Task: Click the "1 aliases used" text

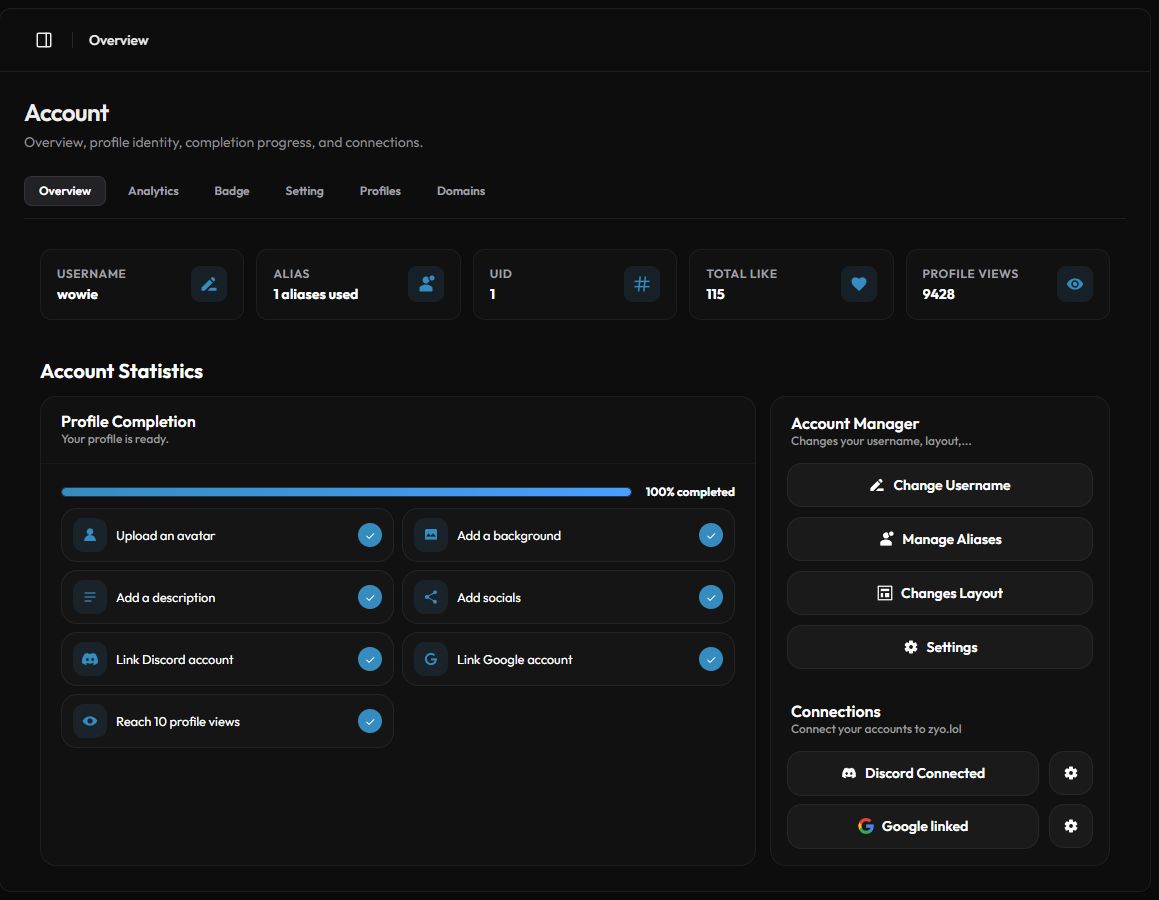Action: pyautogui.click(x=316, y=294)
